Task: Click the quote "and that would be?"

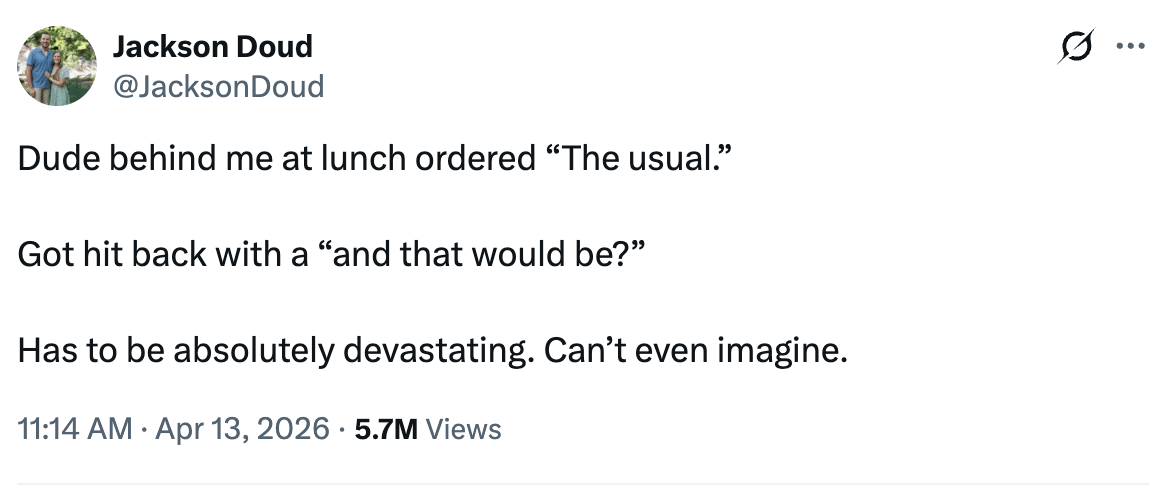Action: 482,255
